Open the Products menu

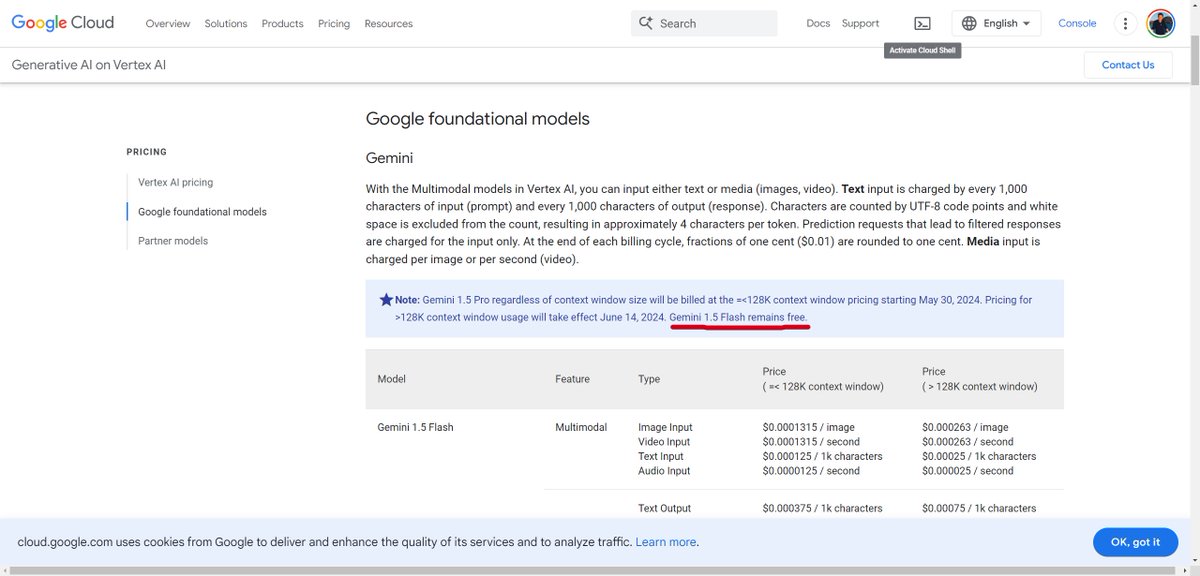pyautogui.click(x=282, y=23)
